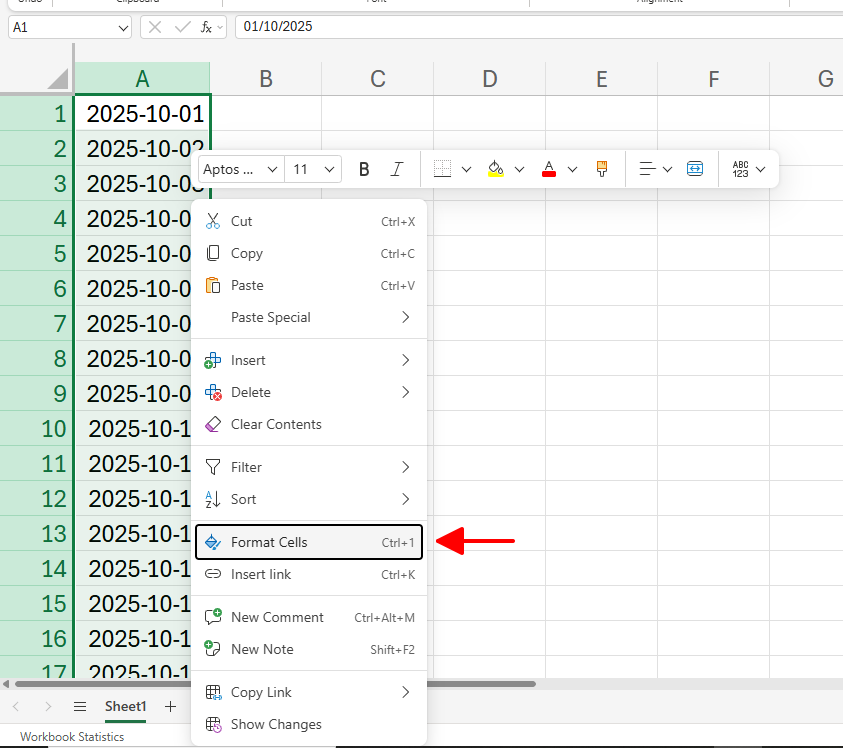Click the horizontal scrollbar thumb
This screenshot has width=843, height=748.
point(275,684)
